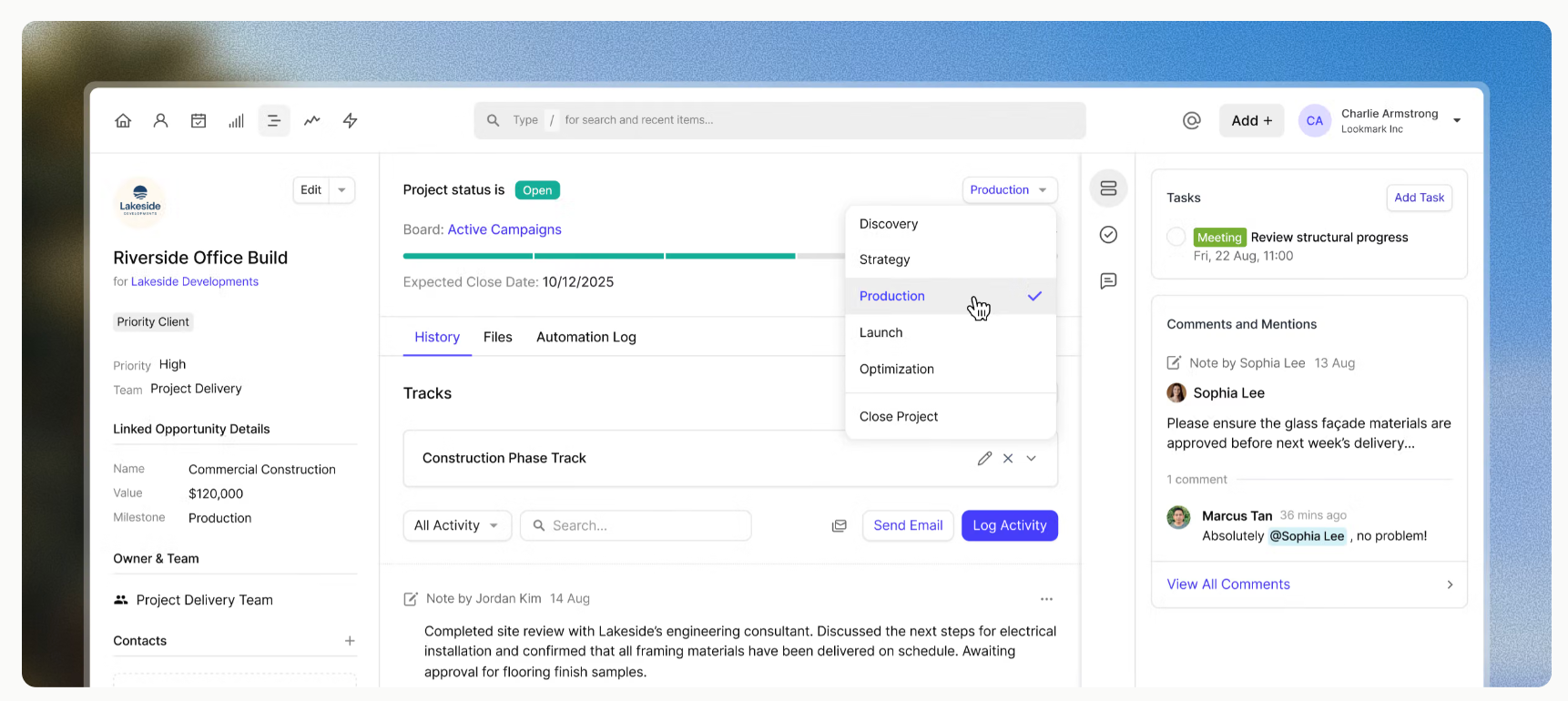Click the mentions @ icon
The image size is (1568, 701).
coord(1192,120)
